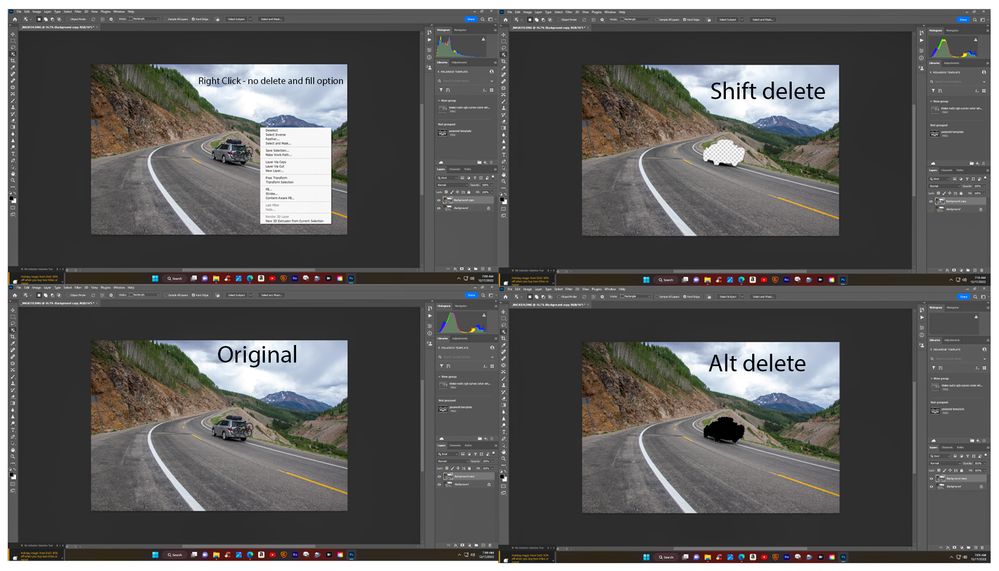Hide the Background layer in Right Click window
Screen dimensions: 999x571
pos(439,208)
